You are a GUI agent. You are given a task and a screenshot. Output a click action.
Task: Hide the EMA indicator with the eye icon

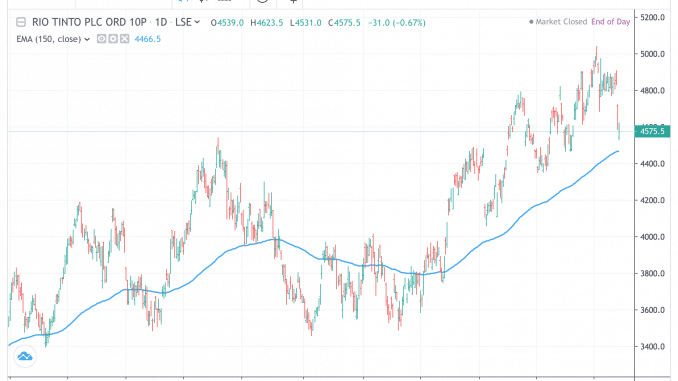[x=101, y=39]
